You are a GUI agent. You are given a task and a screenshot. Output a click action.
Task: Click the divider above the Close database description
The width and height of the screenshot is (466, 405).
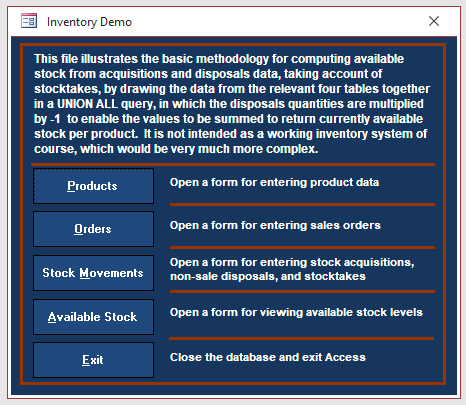[x=301, y=339]
